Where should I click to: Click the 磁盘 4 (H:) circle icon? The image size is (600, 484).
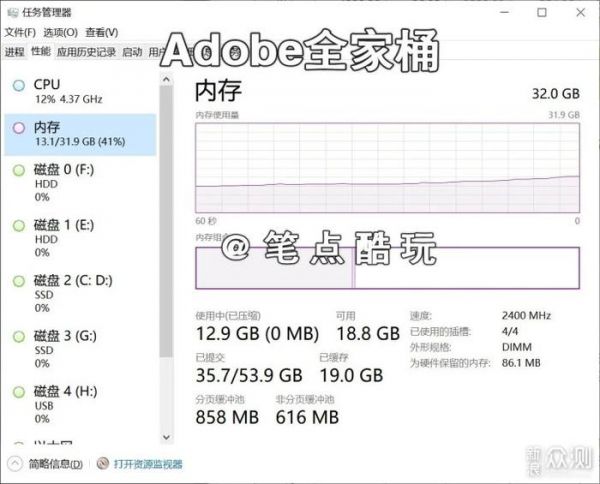tap(17, 391)
